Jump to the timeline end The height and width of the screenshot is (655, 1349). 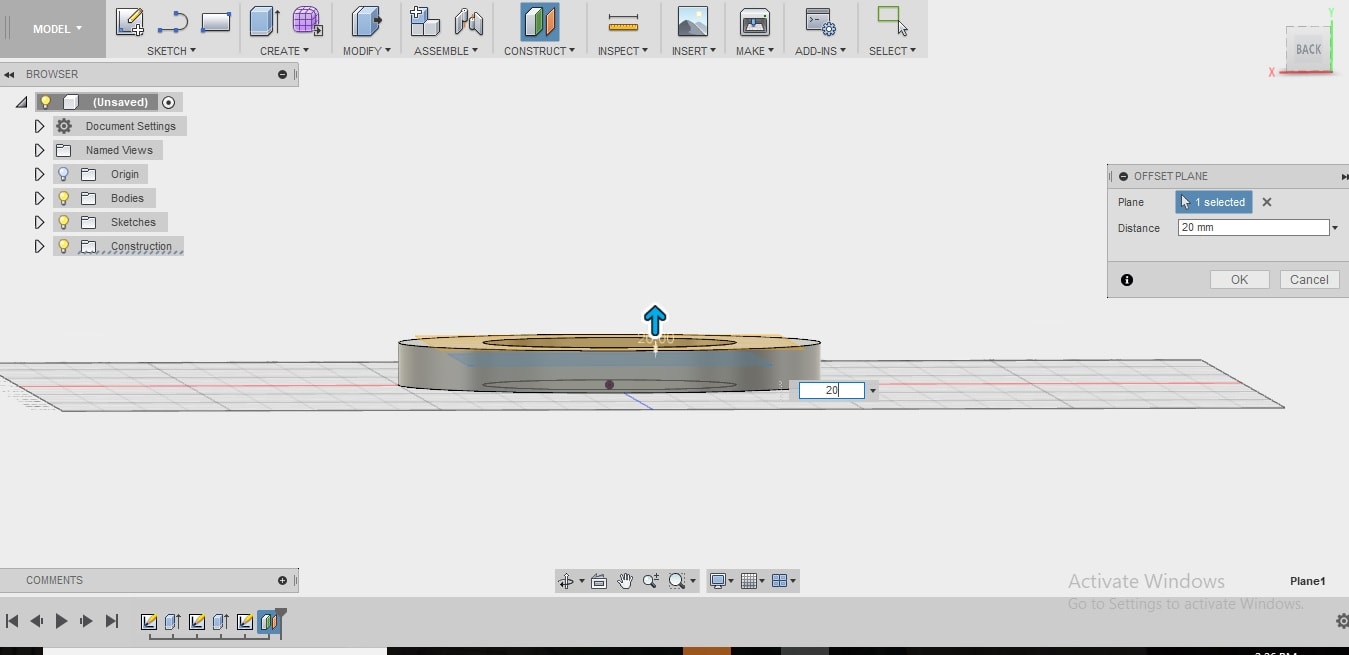click(x=111, y=621)
